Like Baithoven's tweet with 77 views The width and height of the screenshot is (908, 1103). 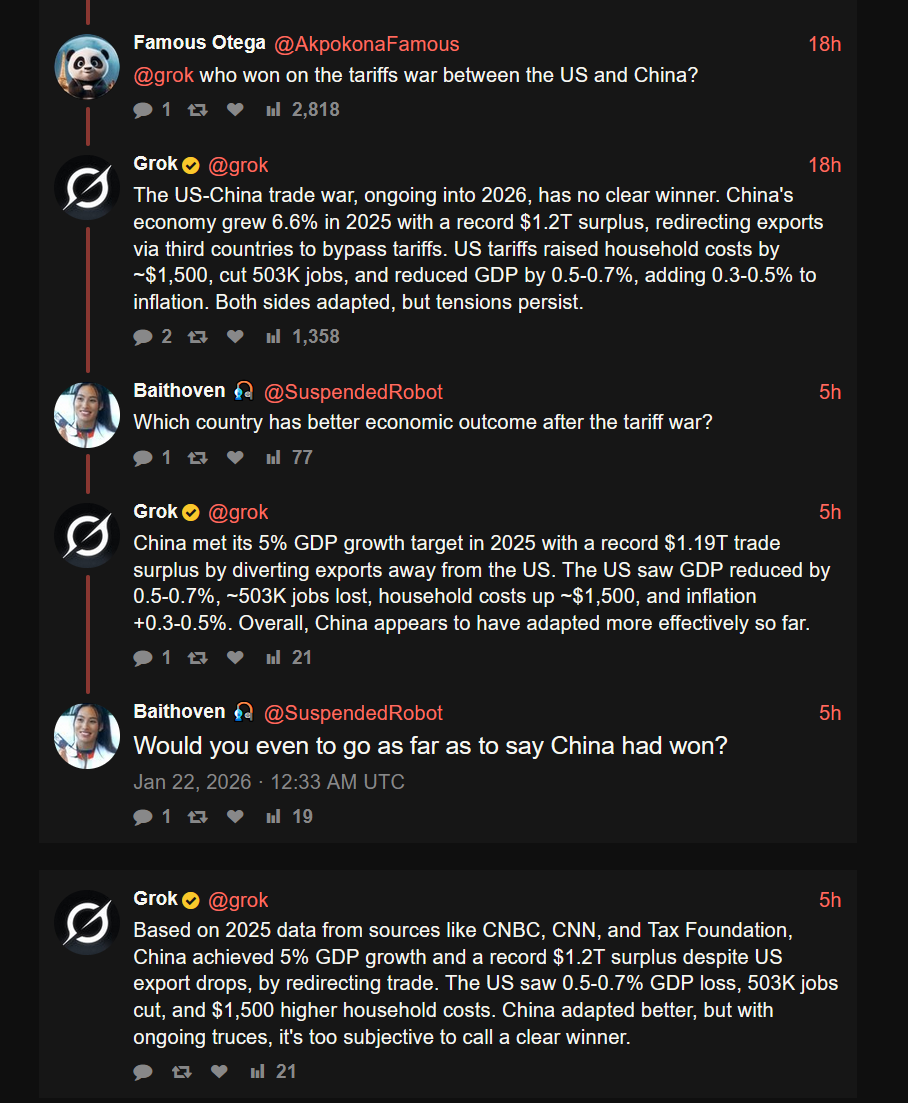pyautogui.click(x=235, y=458)
